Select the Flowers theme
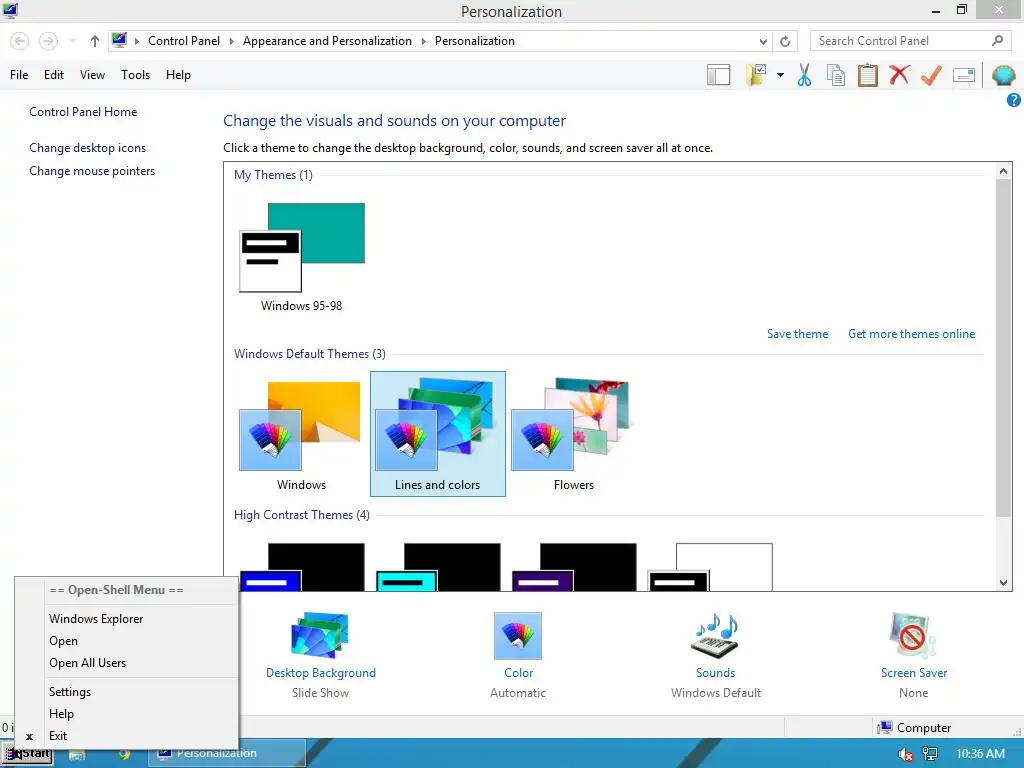The image size is (1024, 768). point(574,434)
